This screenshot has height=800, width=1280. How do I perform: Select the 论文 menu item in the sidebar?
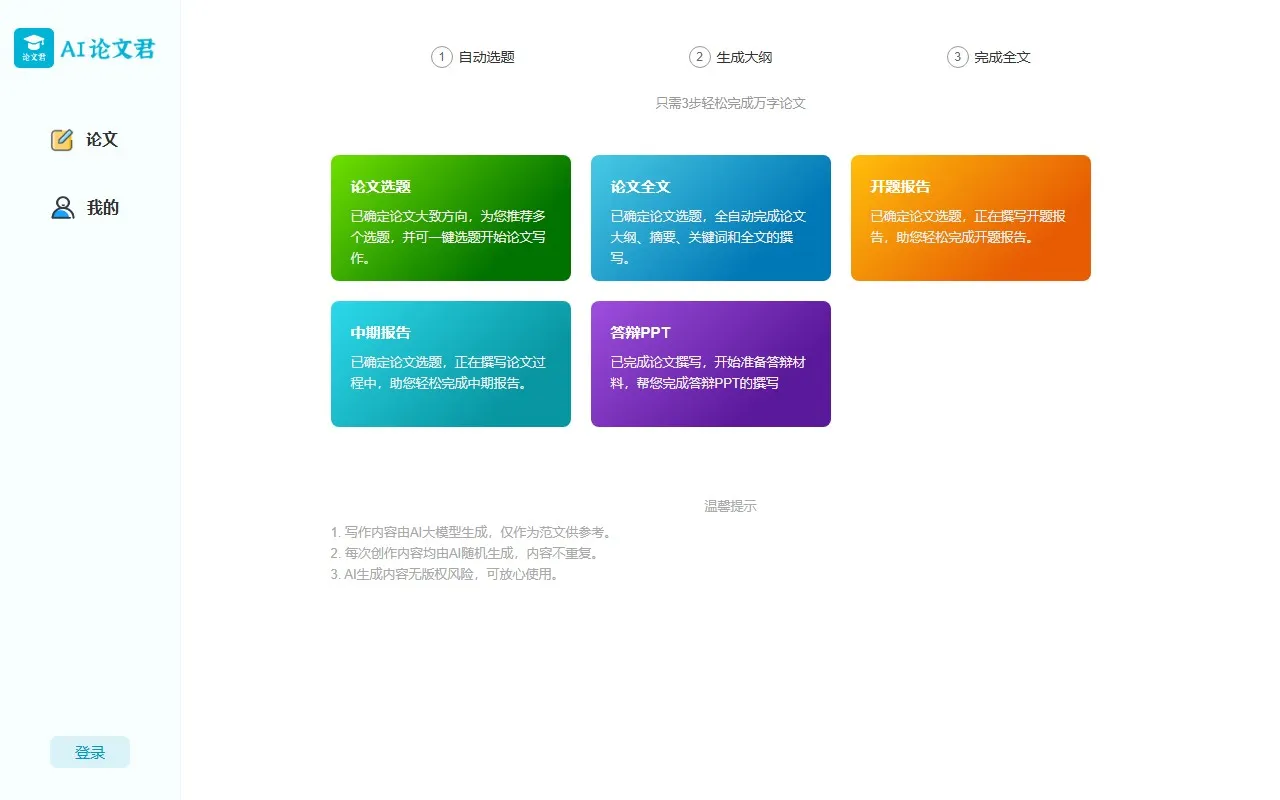click(x=99, y=139)
